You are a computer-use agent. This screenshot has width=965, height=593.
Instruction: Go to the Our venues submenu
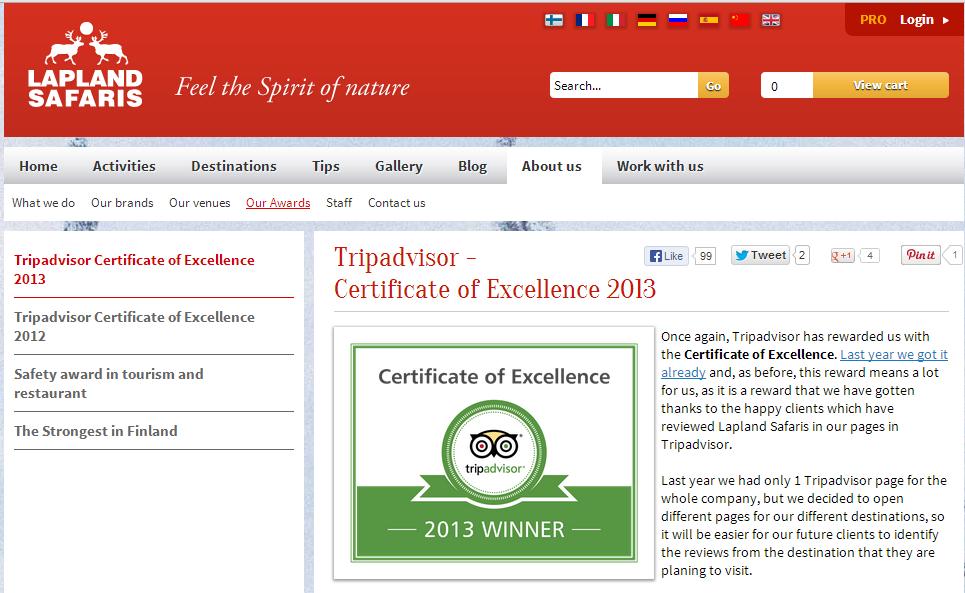(x=199, y=202)
